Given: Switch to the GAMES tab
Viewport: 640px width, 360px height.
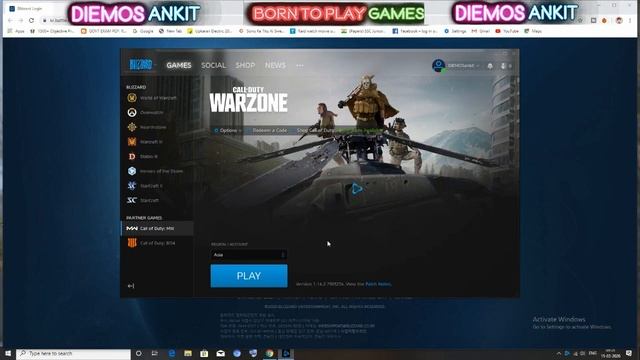Looking at the screenshot, I should pyautogui.click(x=179, y=65).
